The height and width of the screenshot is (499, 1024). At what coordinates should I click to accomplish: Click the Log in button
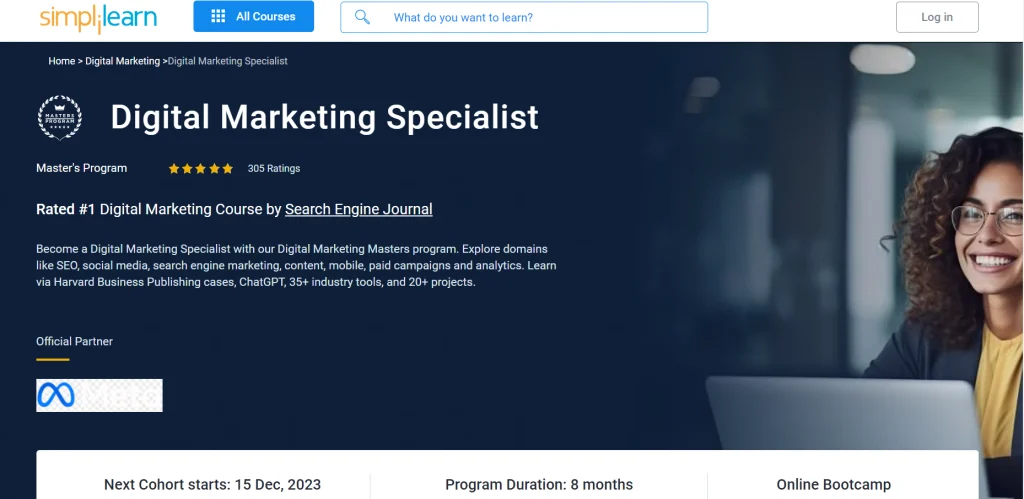937,17
